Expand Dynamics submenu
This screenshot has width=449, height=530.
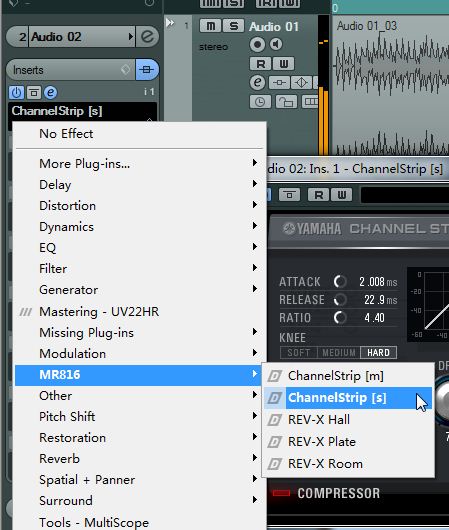(139, 226)
